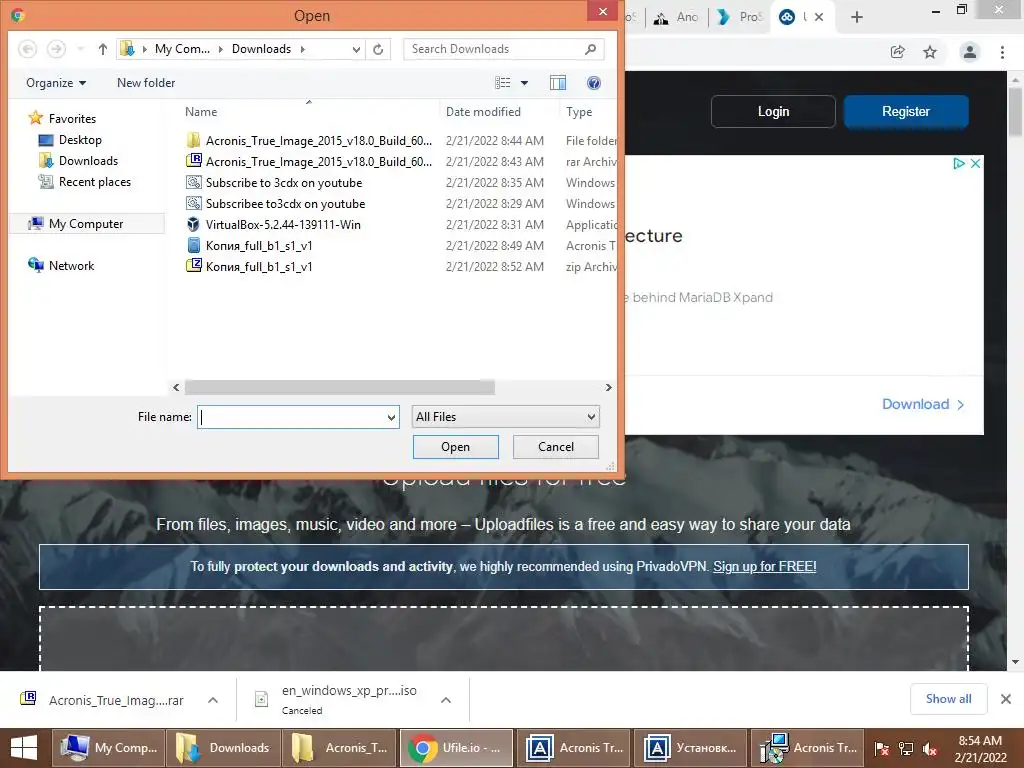Switch to Downloads taskbar window
Screen dimensions: 1024x768
click(223, 748)
